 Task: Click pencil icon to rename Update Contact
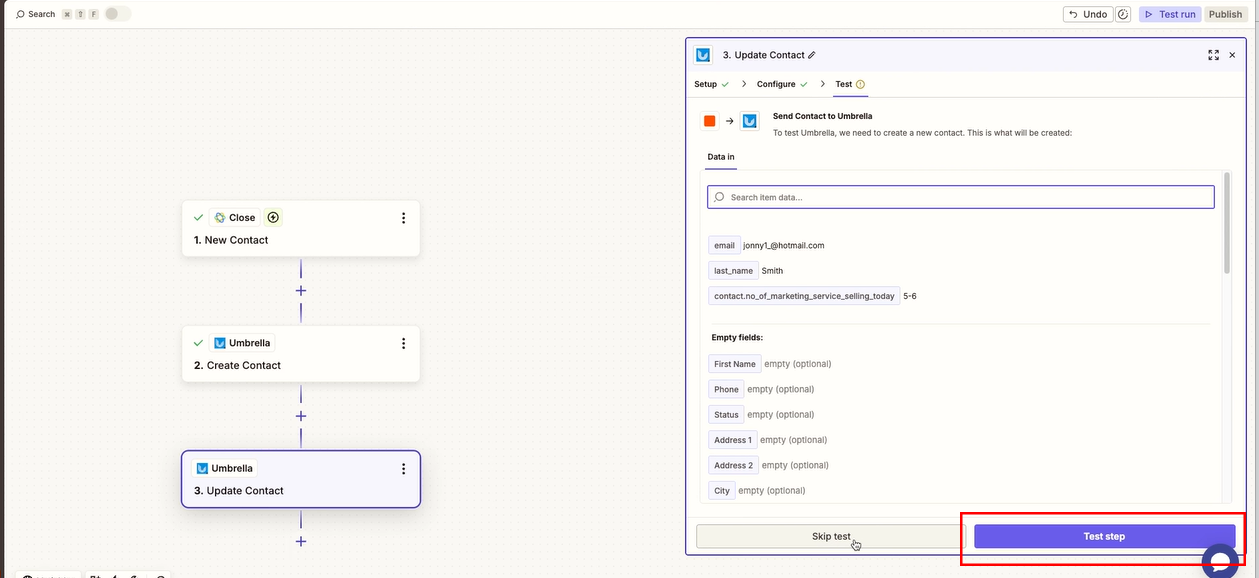812,55
